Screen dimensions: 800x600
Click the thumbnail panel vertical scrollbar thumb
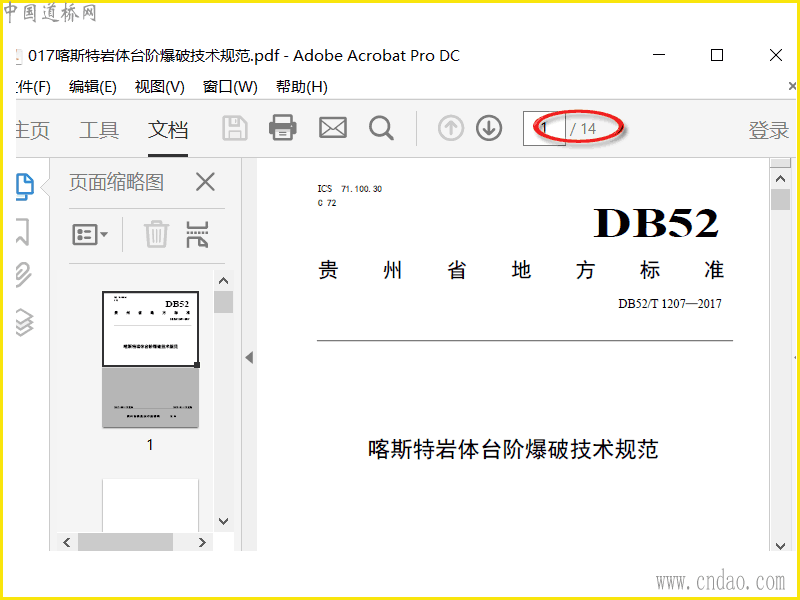pos(223,302)
